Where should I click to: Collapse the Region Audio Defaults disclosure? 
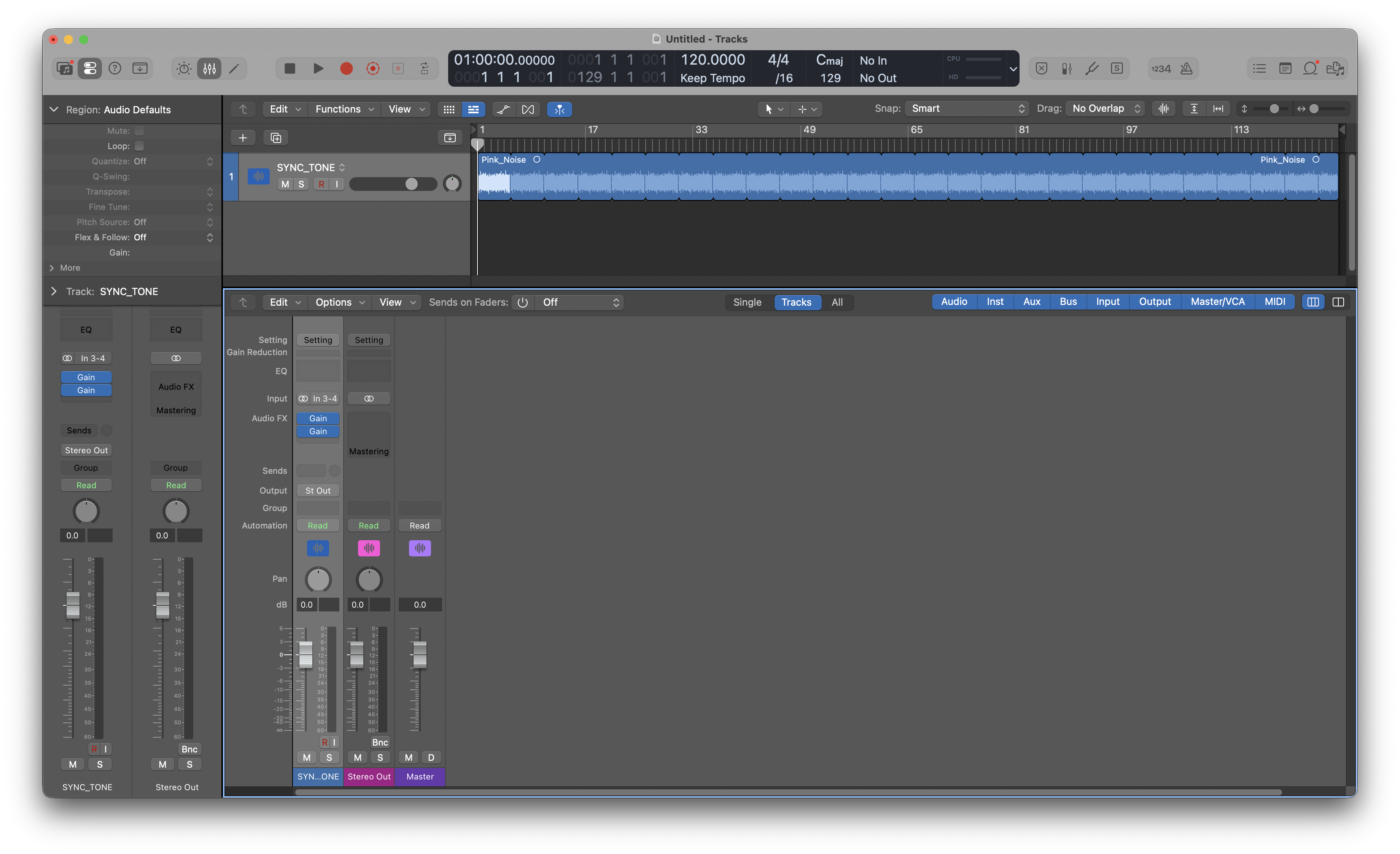pyautogui.click(x=54, y=109)
